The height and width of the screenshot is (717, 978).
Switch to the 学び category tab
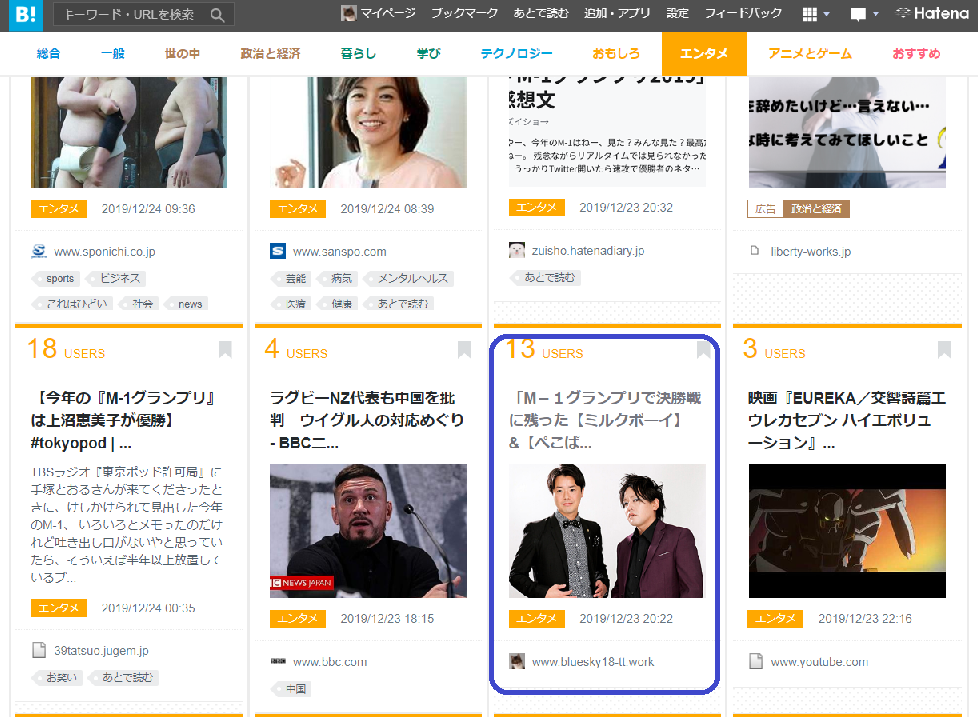pyautogui.click(x=428, y=54)
